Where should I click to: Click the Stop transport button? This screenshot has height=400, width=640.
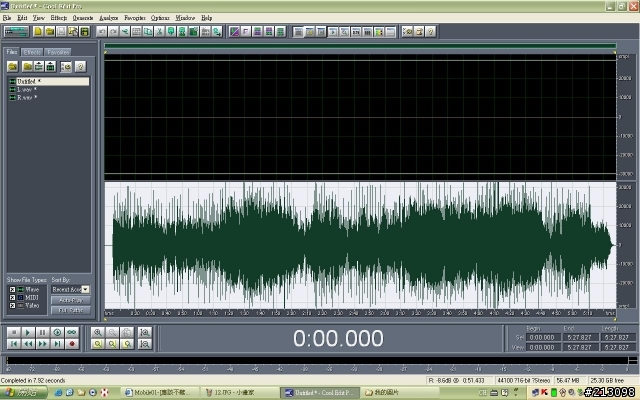coord(13,332)
